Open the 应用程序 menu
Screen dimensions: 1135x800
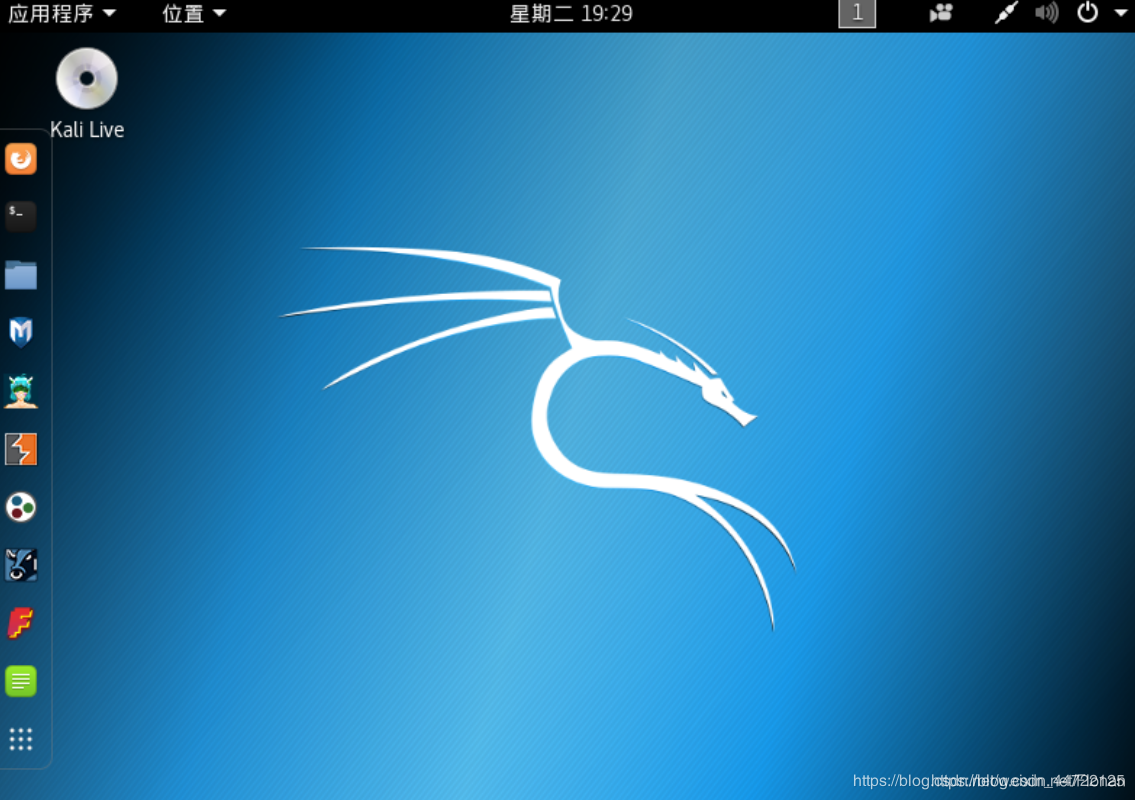[x=62, y=13]
